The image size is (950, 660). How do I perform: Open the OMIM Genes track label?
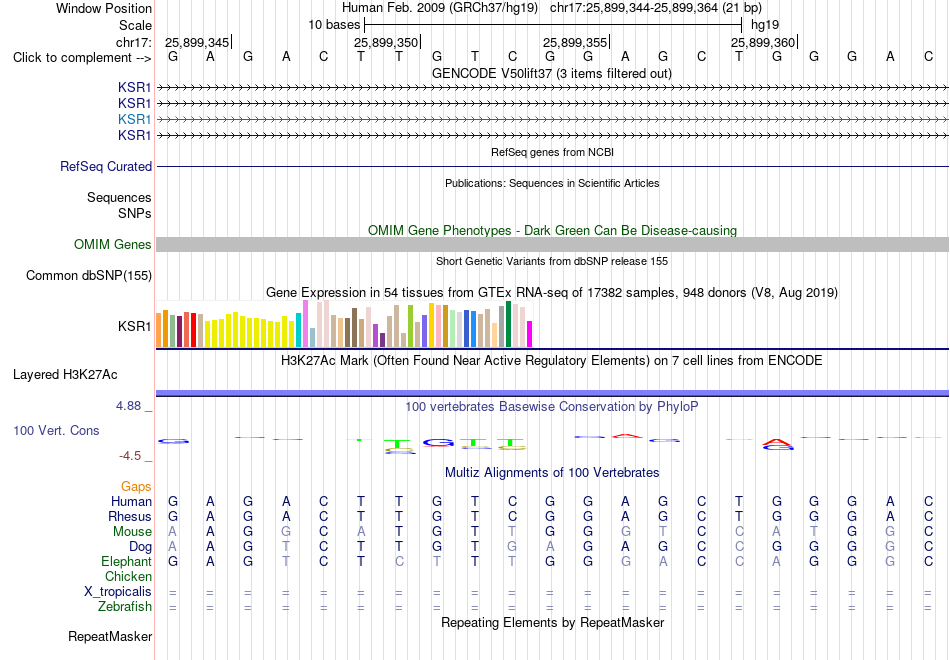tap(113, 244)
